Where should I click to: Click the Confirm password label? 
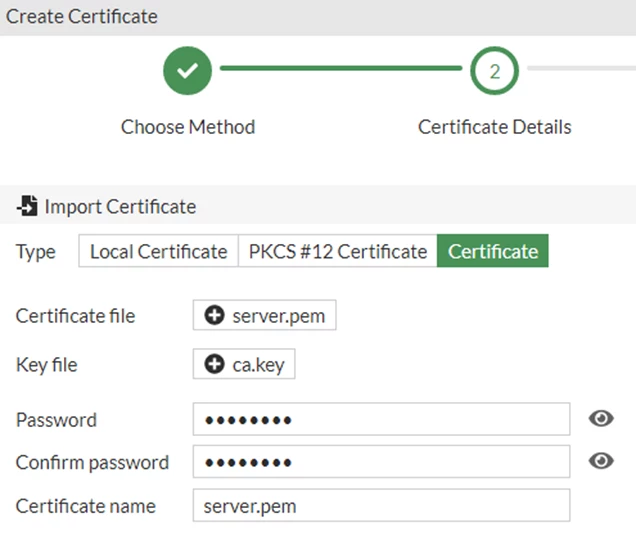coord(92,463)
